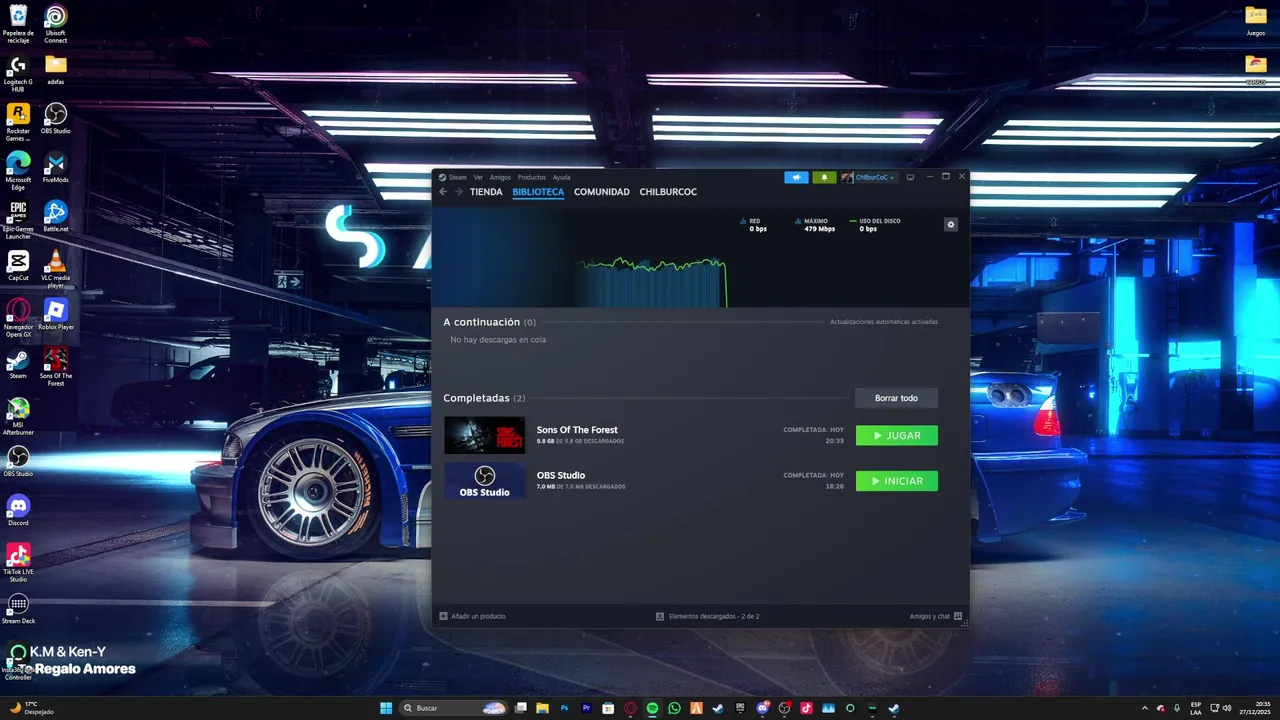Open the Productos menu

click(532, 177)
